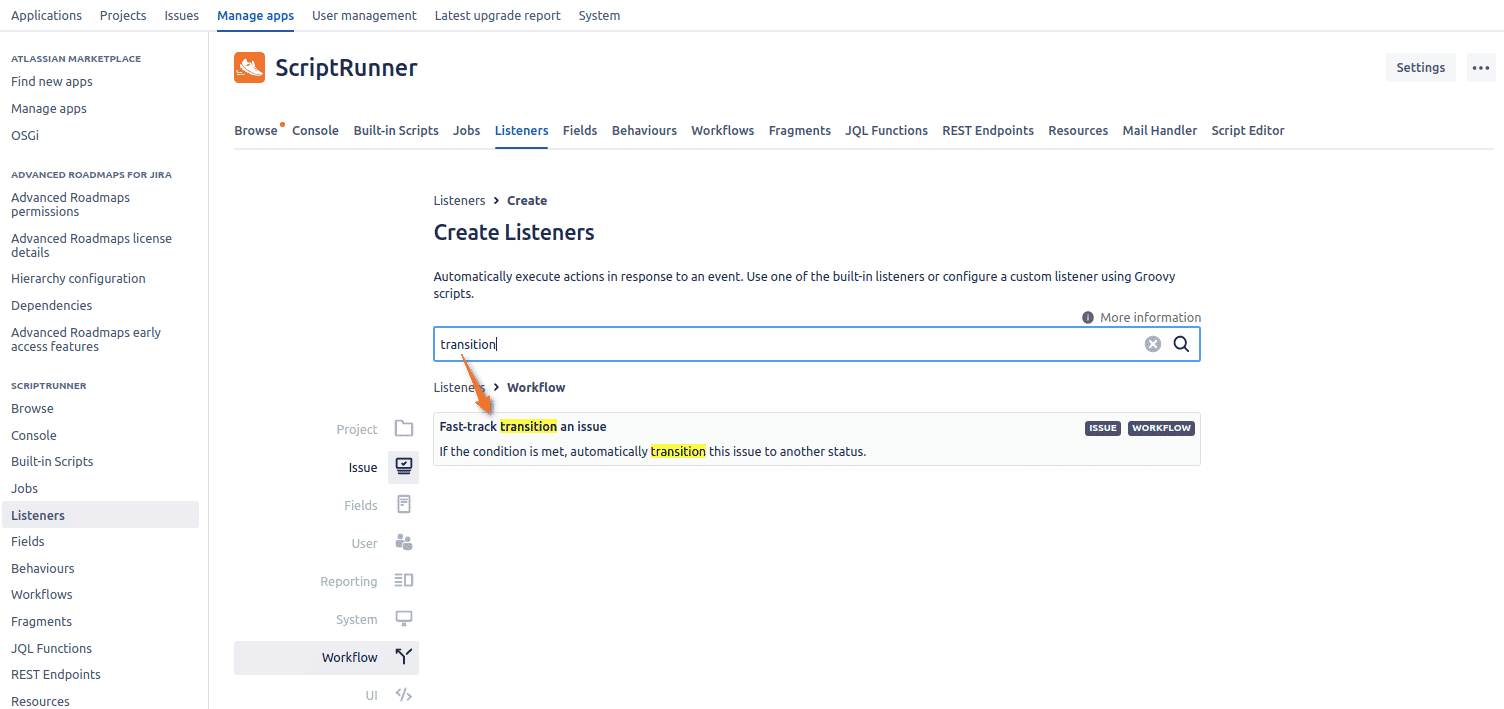The width and height of the screenshot is (1504, 709).
Task: Open the Projects top menu
Action: click(123, 16)
